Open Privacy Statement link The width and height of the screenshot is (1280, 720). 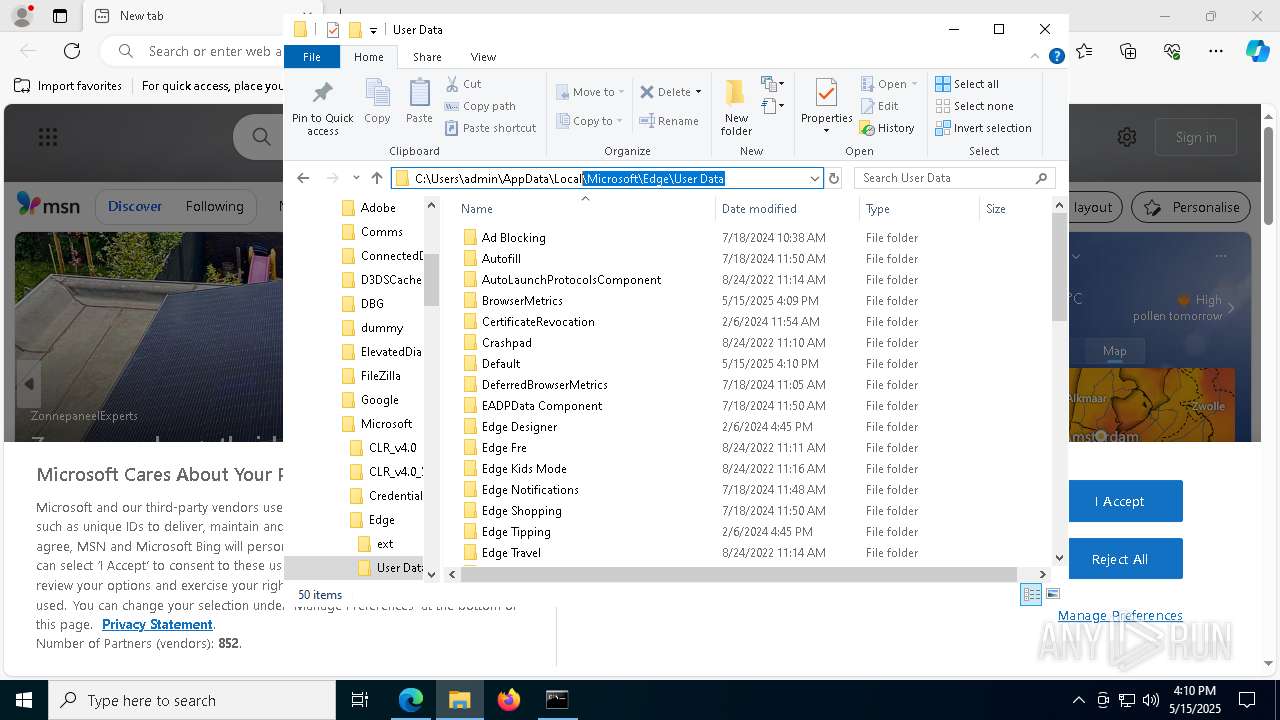click(157, 624)
